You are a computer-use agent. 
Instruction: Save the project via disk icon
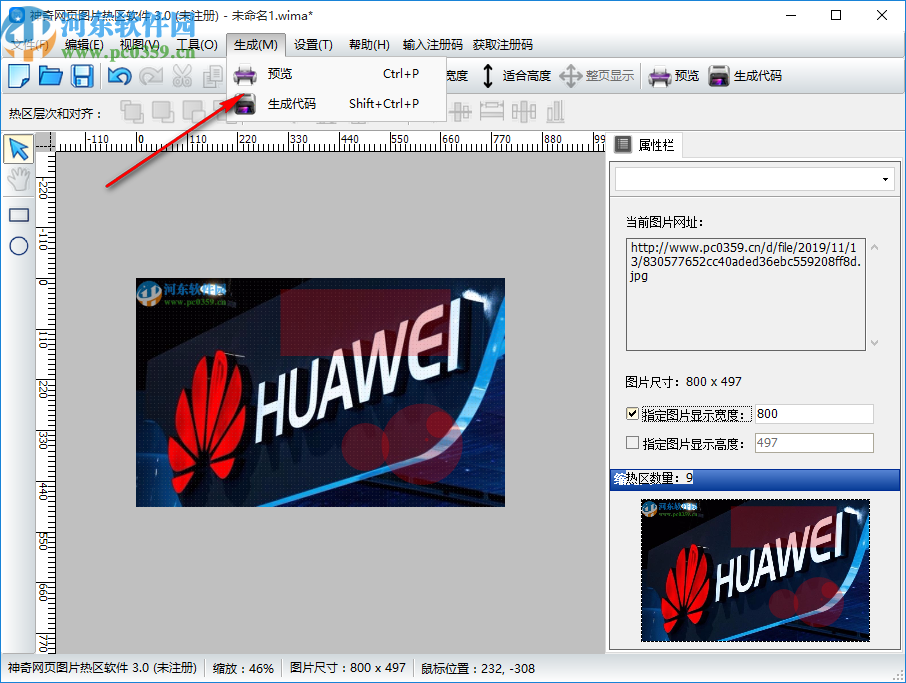(82, 75)
